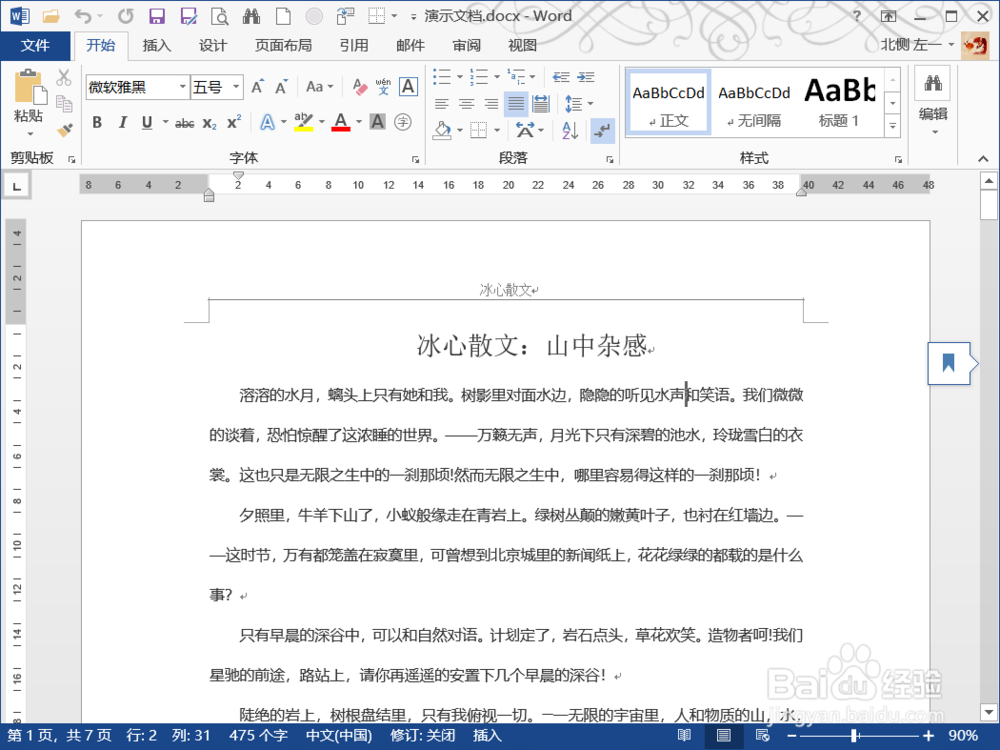Click the 90% zoom level
Image resolution: width=1000 pixels, height=750 pixels.
point(962,735)
